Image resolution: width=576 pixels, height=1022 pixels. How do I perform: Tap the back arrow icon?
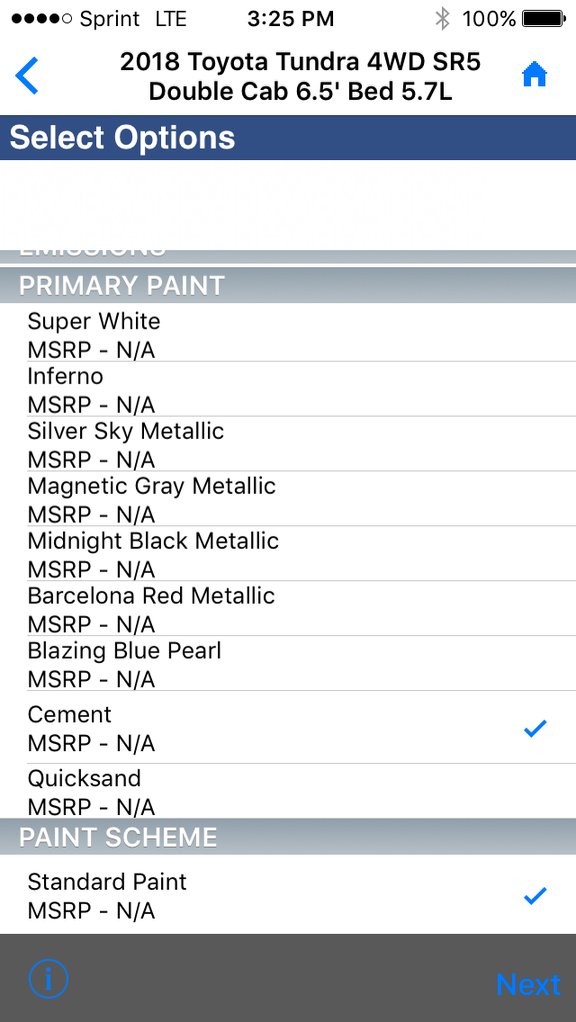click(27, 76)
